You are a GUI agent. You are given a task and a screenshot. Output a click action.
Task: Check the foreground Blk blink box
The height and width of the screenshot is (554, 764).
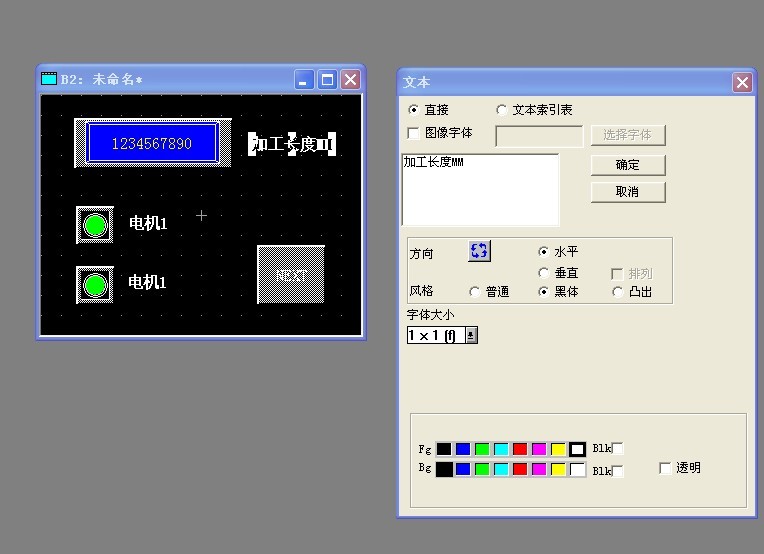[x=617, y=449]
